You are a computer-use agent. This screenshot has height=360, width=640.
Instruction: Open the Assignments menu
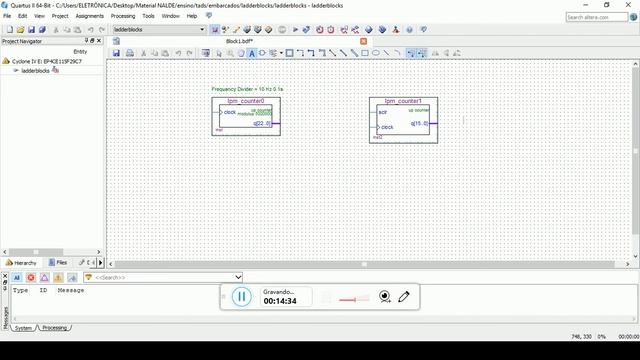coord(89,16)
